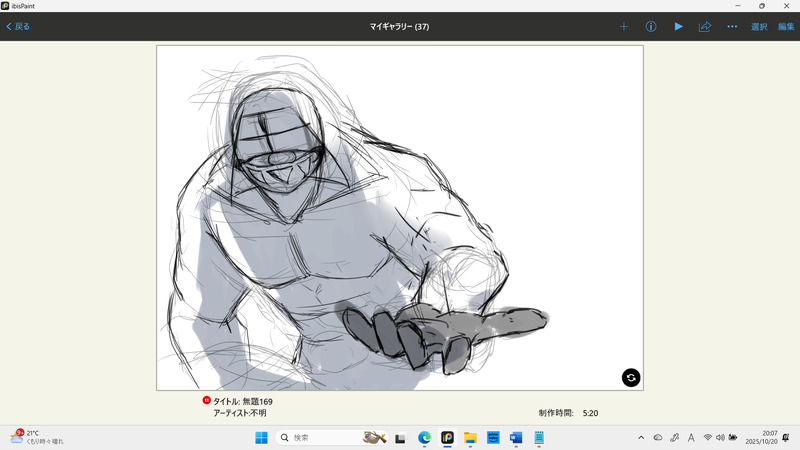Open Task View on the taskbar
This screenshot has width=800, height=450.
coord(400,438)
